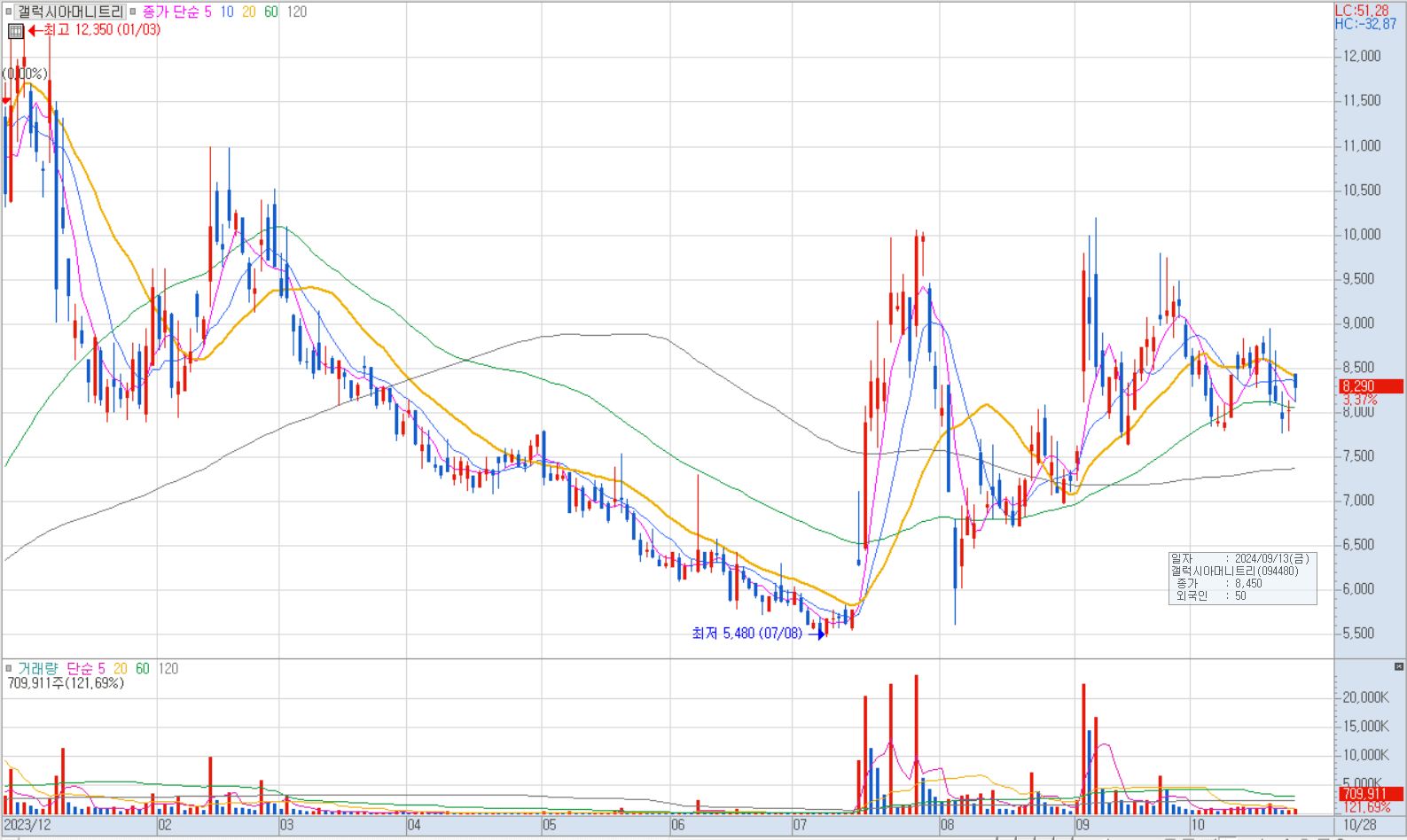The width and height of the screenshot is (1407, 840).
Task: Click the 8,500 price axis label
Action: (x=1358, y=367)
